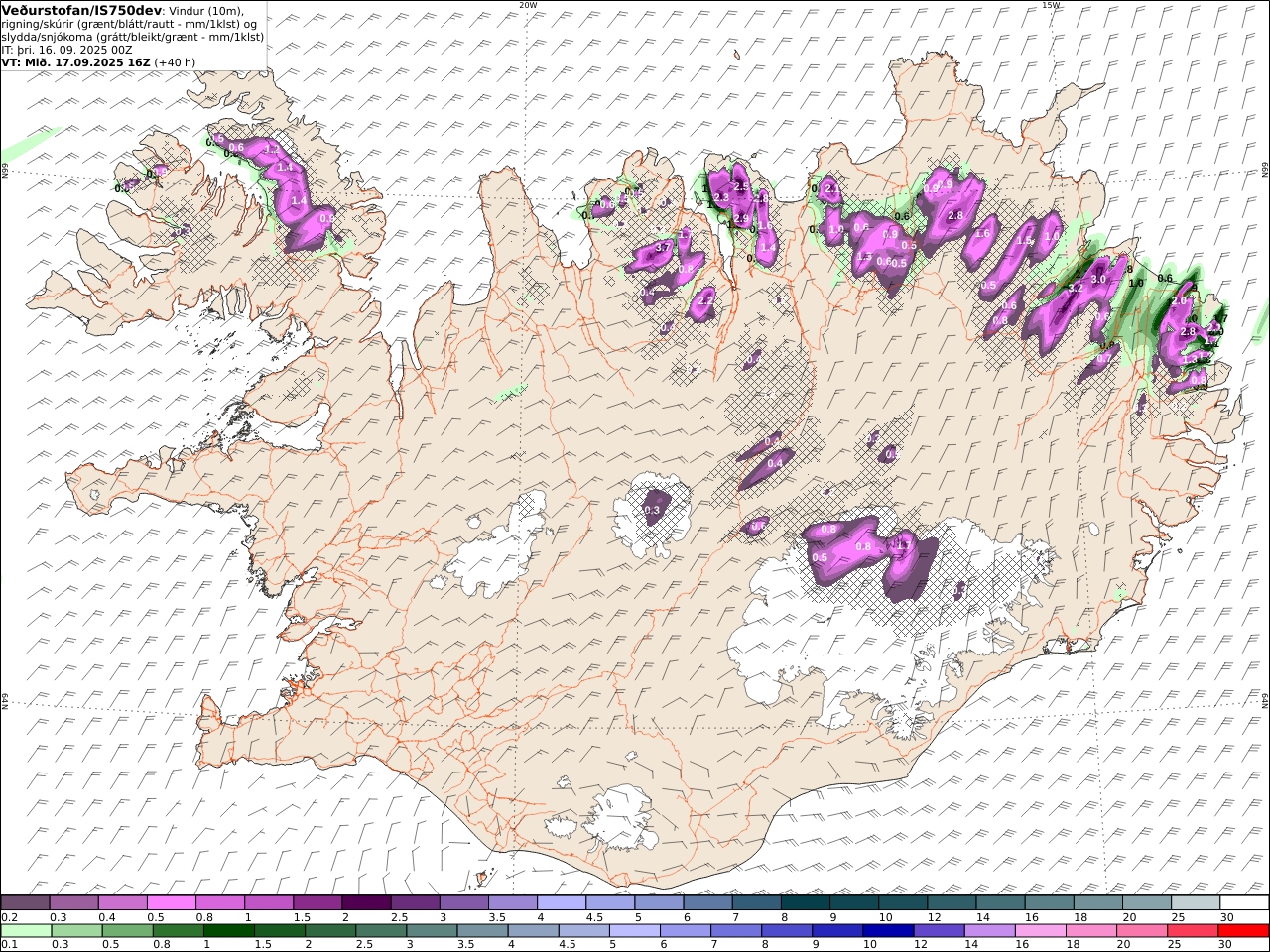Click the Veðurstofan/IS750dev title text
This screenshot has height=952, width=1270.
point(80,10)
